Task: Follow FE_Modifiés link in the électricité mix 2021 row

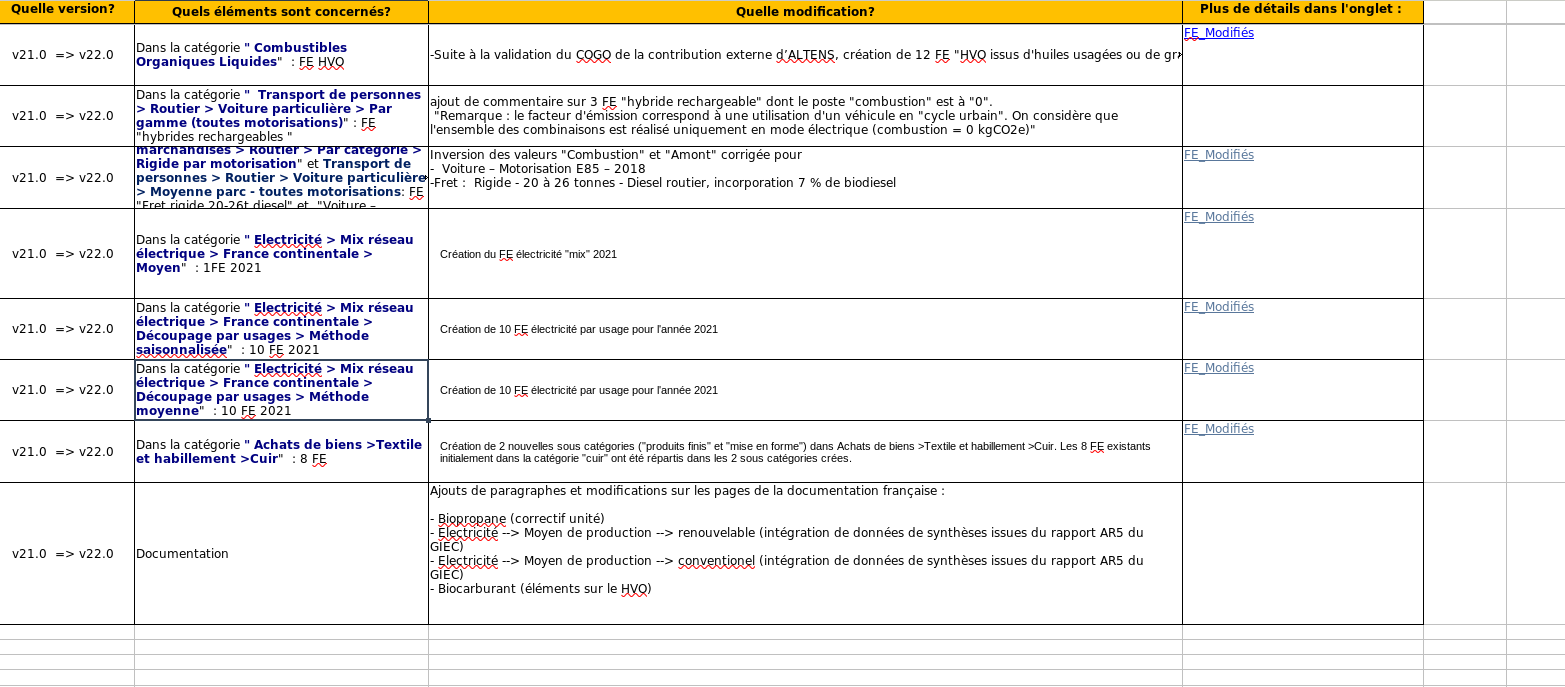Action: pyautogui.click(x=1218, y=217)
